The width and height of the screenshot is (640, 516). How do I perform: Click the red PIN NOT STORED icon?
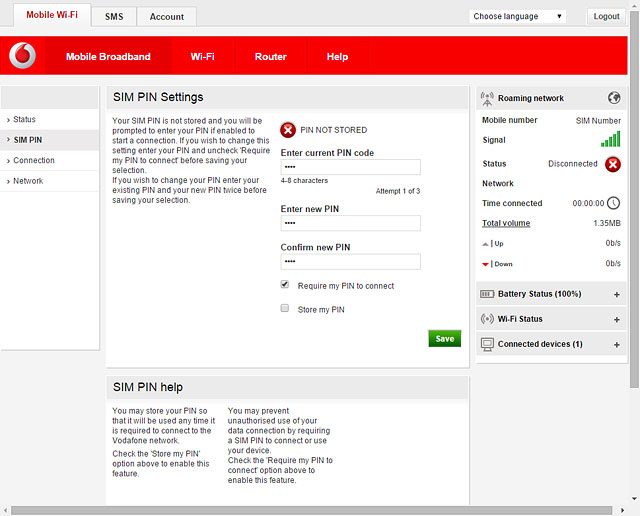tap(288, 130)
